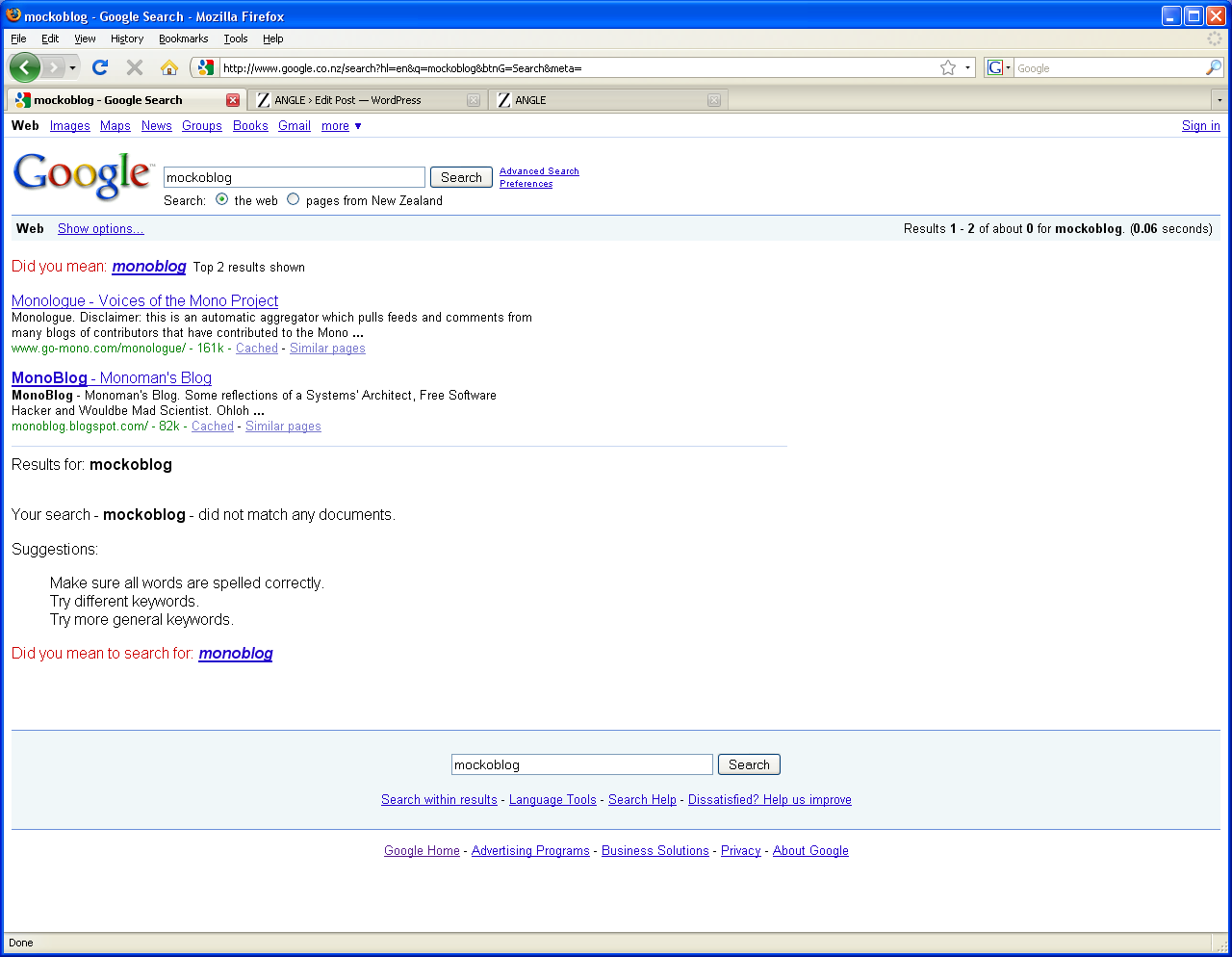Click the Images link
The height and width of the screenshot is (957, 1232).
69,126
